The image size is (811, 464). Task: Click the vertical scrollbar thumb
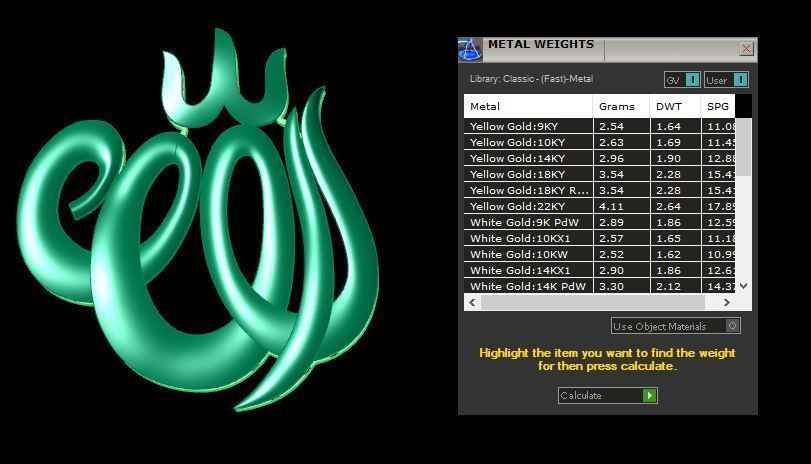(x=743, y=147)
